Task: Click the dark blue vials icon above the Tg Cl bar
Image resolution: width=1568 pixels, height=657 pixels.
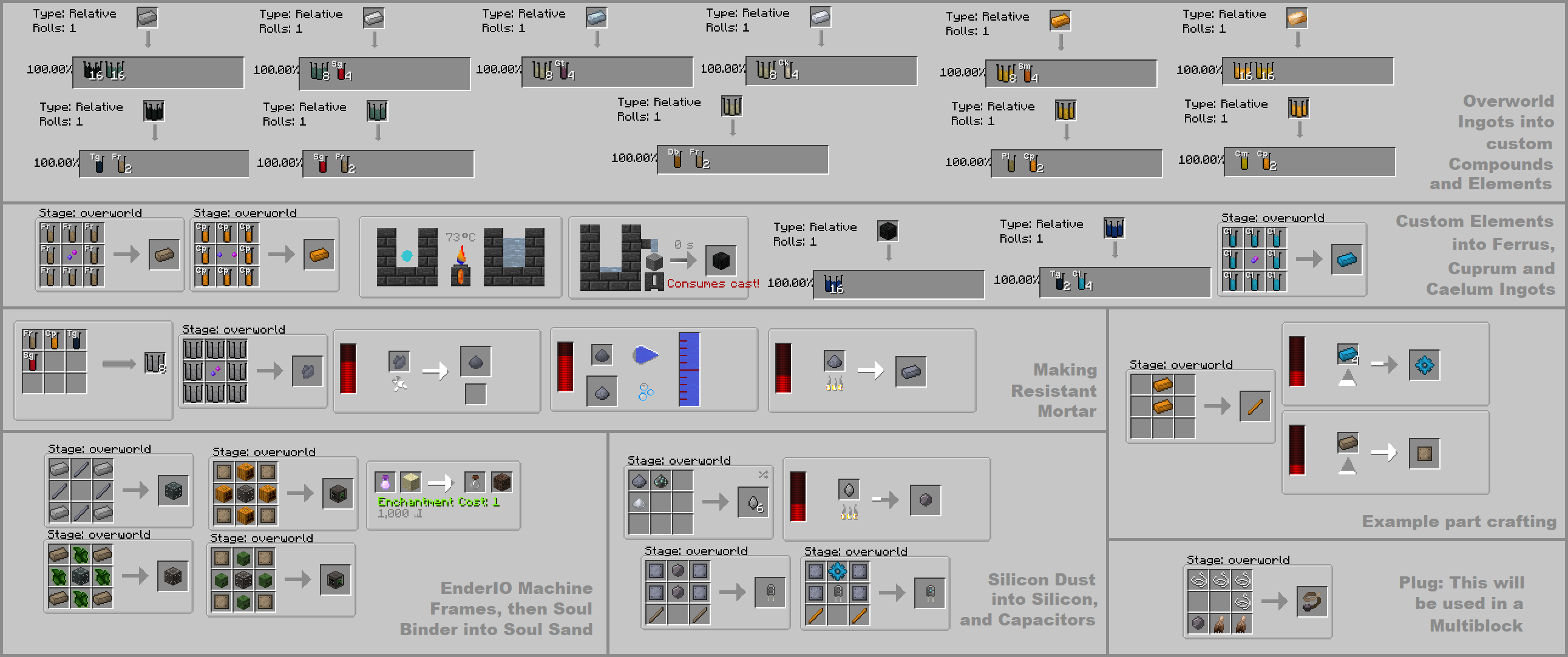Action: click(1114, 228)
